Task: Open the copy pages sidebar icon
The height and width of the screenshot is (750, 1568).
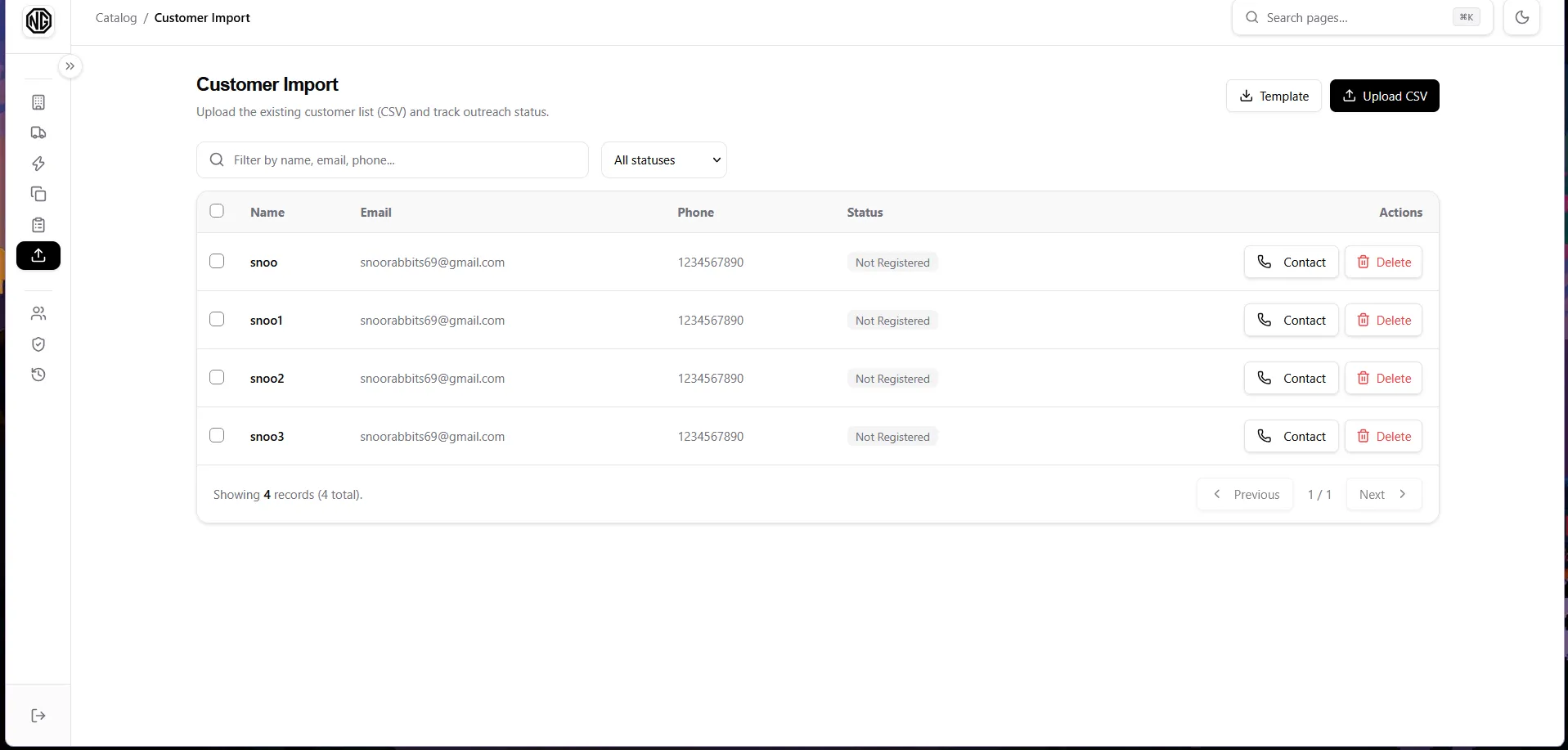Action: point(38,194)
